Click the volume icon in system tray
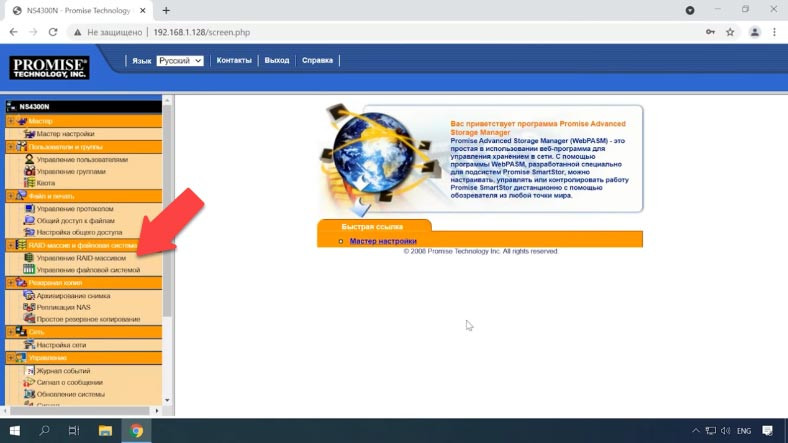Screen dimensions: 788x443 [x=725, y=430]
